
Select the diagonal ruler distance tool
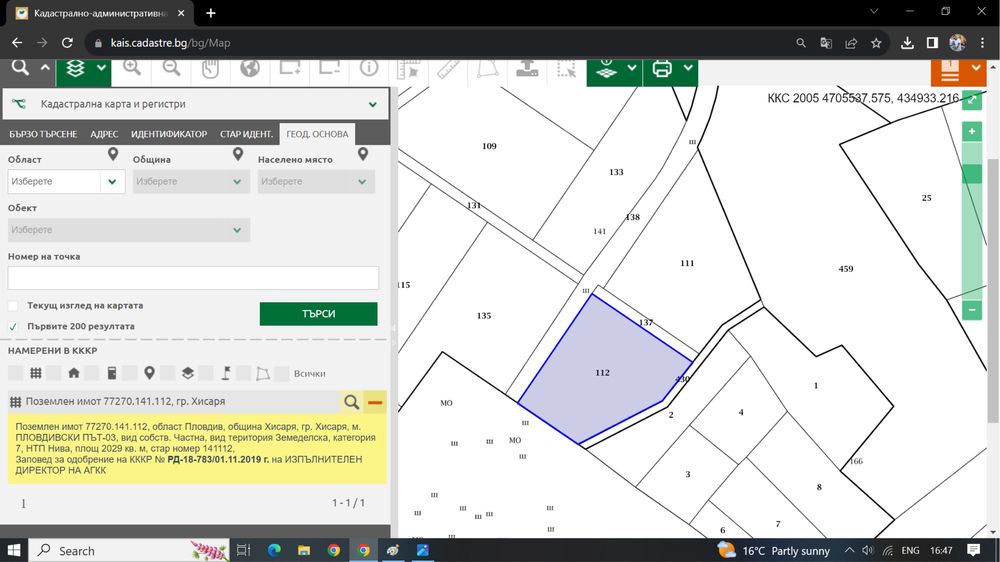448,68
